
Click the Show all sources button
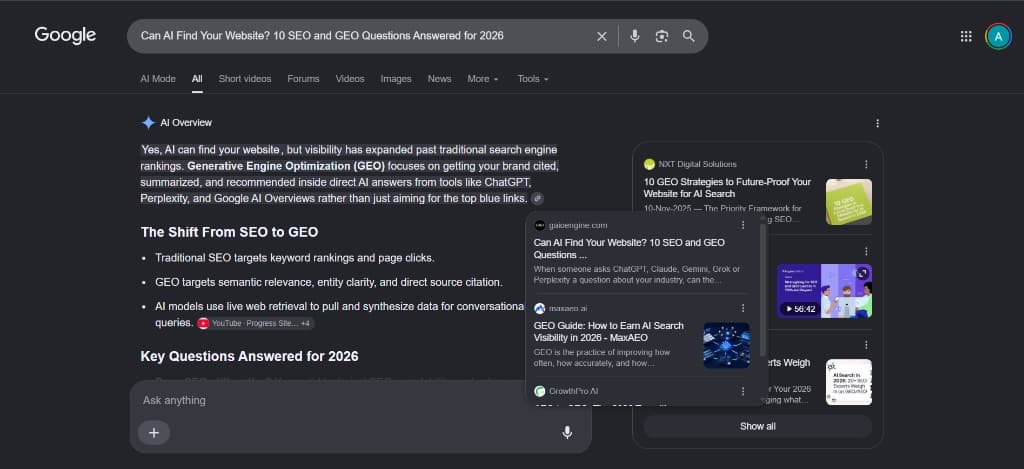click(x=758, y=427)
